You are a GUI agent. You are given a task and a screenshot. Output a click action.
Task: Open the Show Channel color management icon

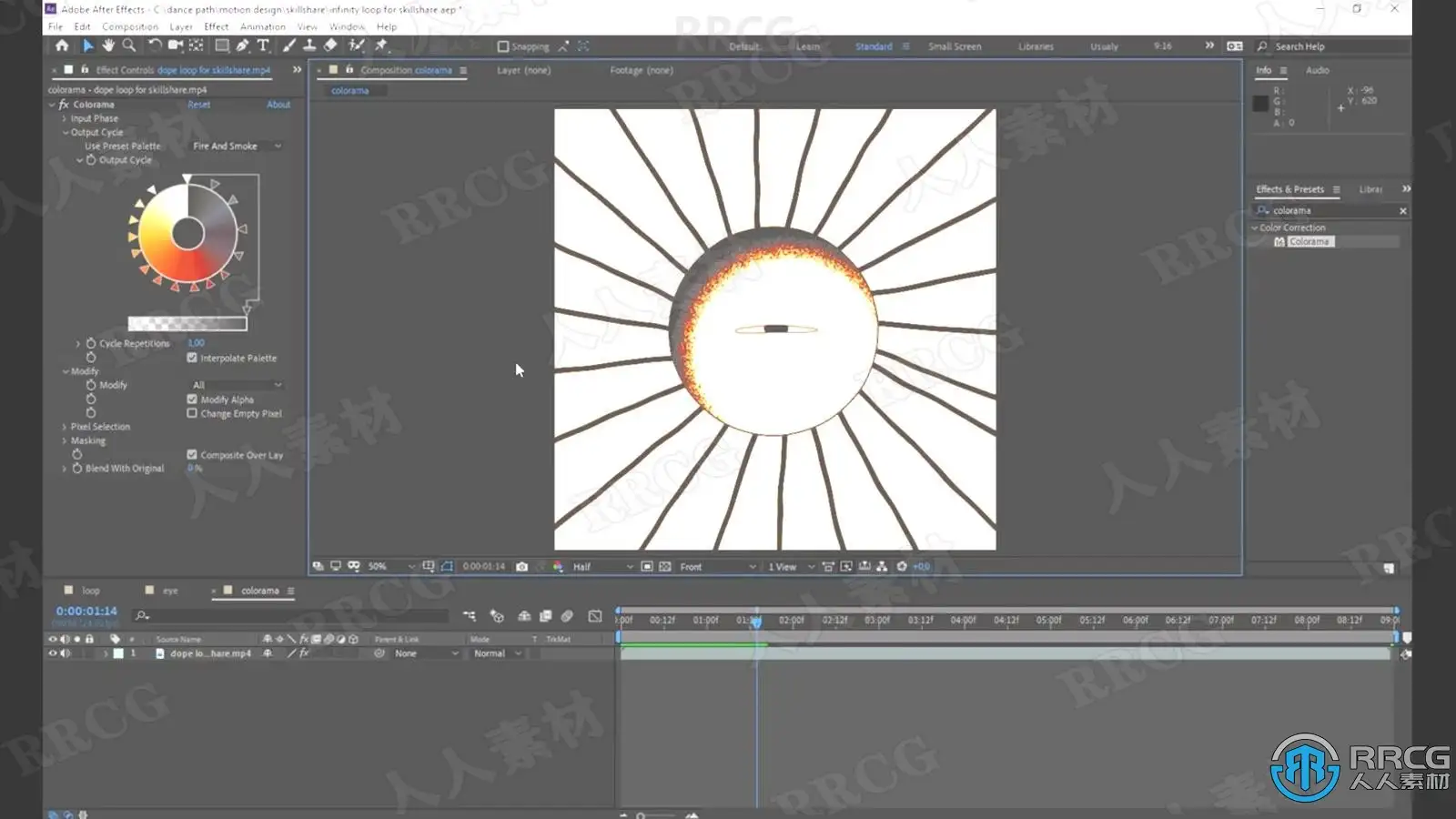(558, 567)
